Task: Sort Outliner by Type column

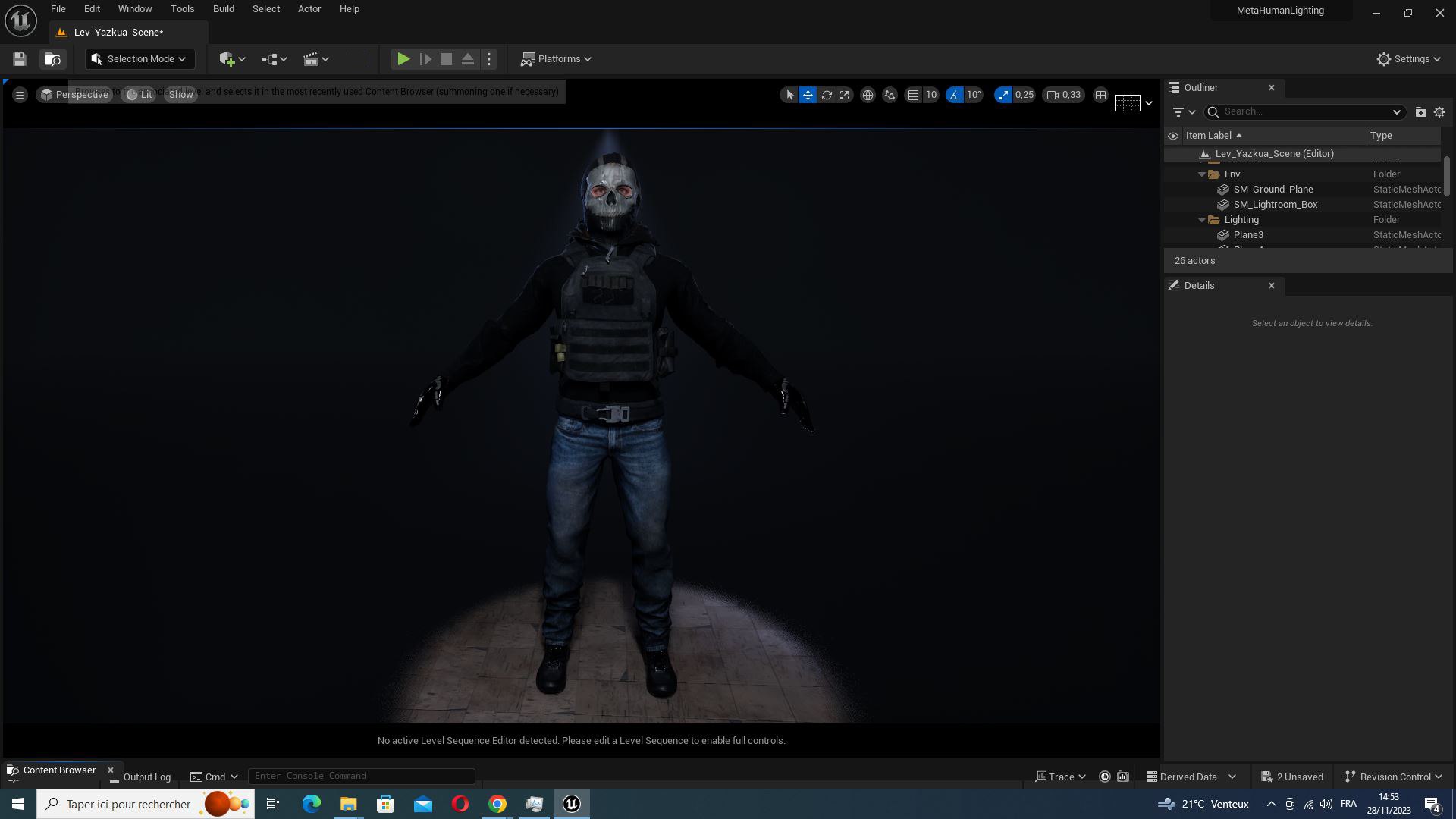Action: tap(1403, 136)
